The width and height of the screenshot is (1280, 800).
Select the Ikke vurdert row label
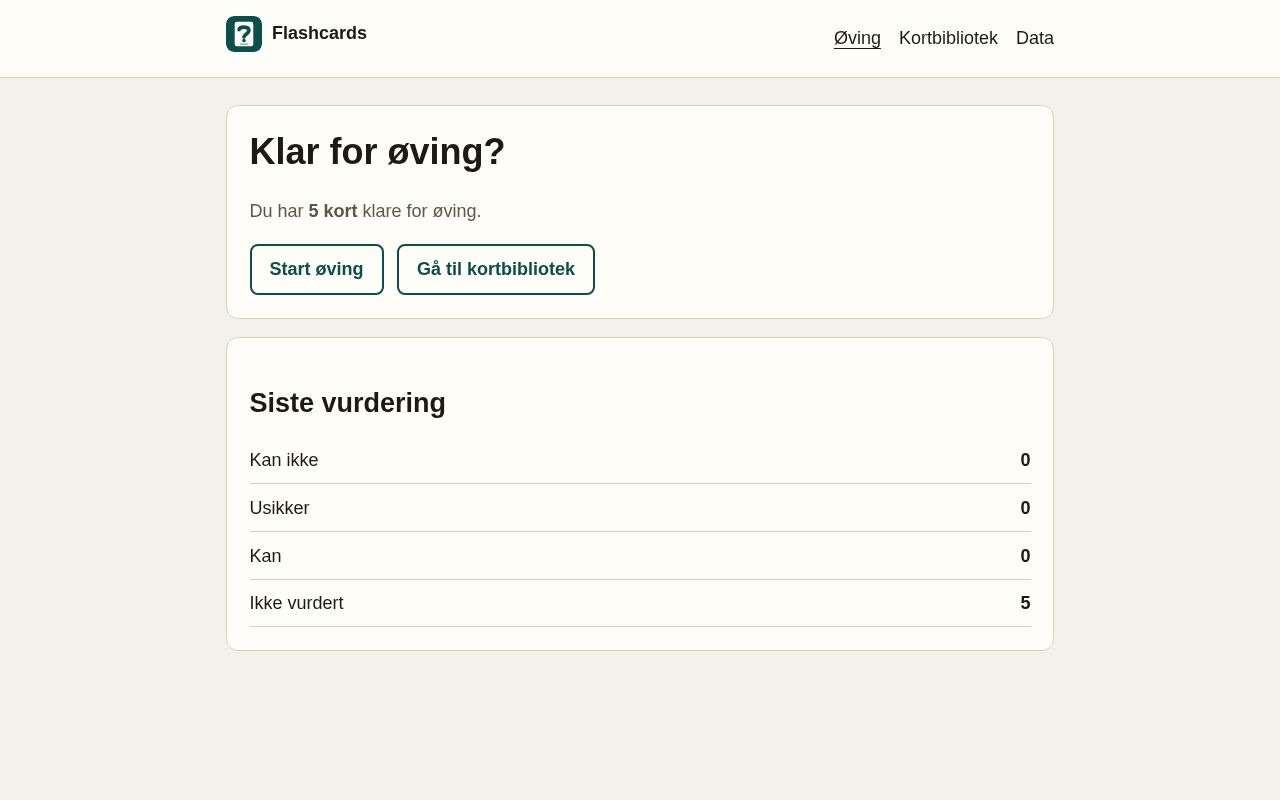(297, 603)
